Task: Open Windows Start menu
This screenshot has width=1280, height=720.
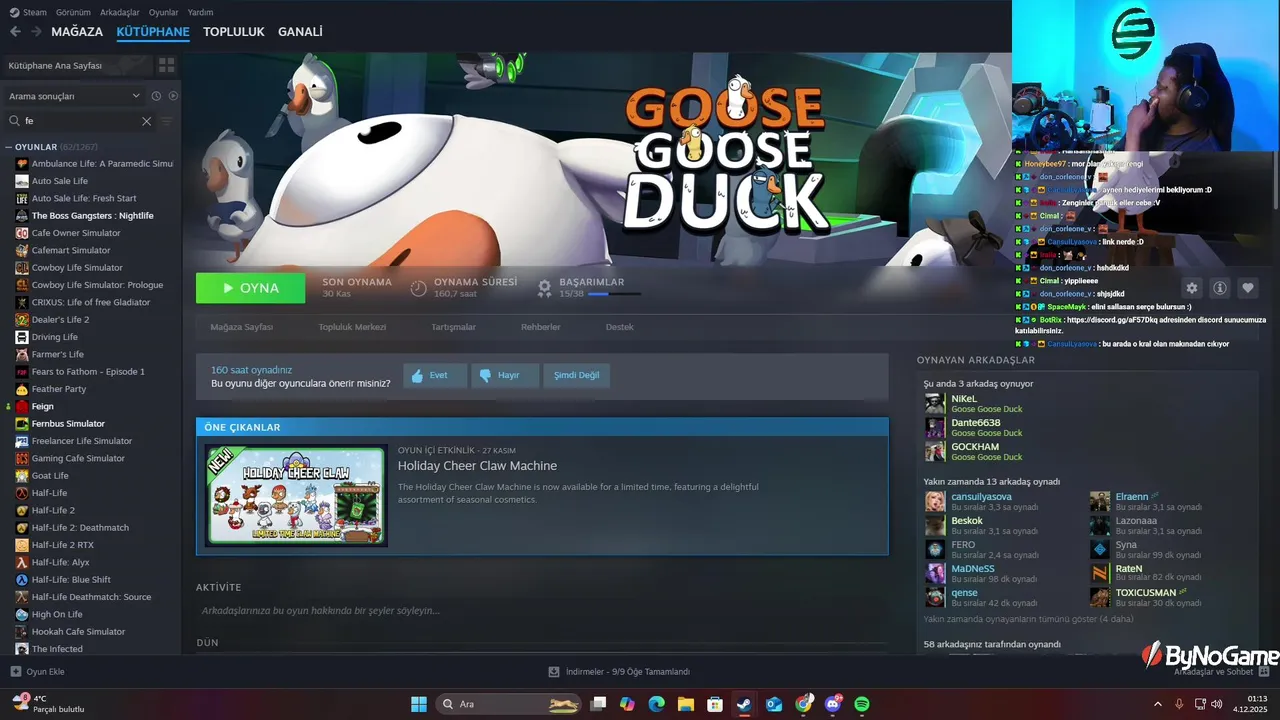Action: (418, 704)
